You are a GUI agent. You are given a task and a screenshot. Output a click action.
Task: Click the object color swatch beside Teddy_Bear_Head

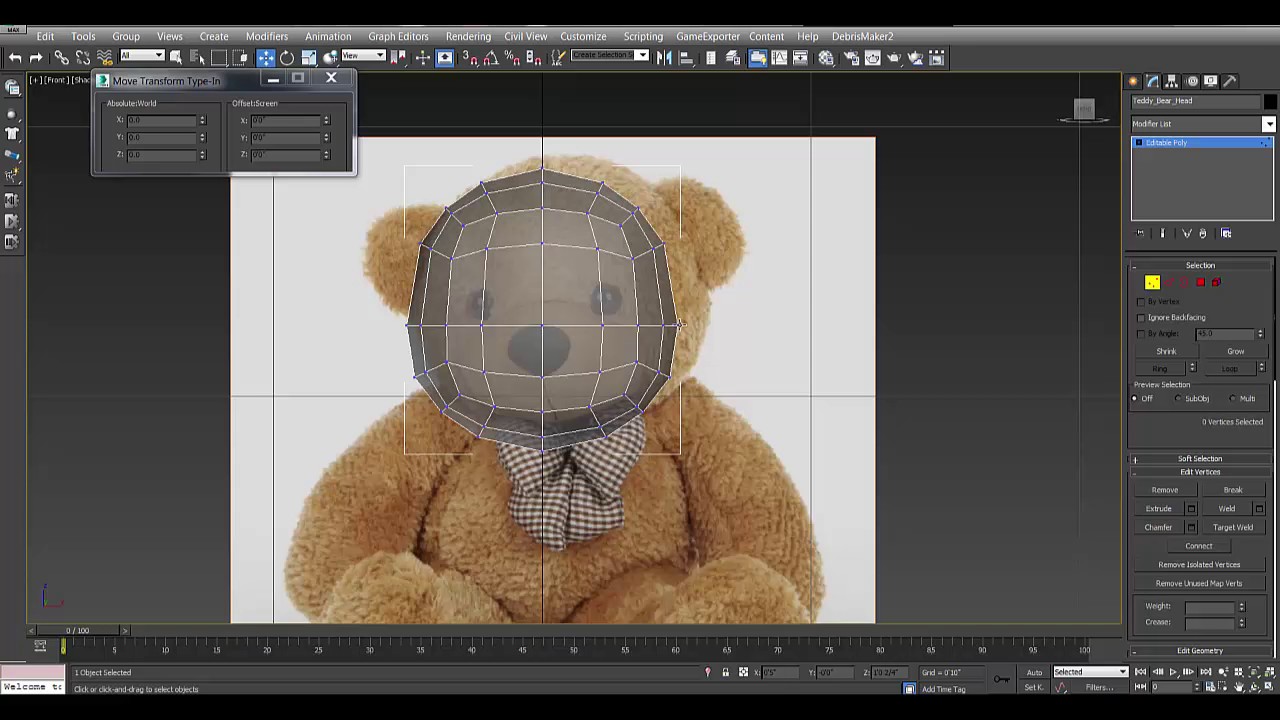click(1270, 101)
